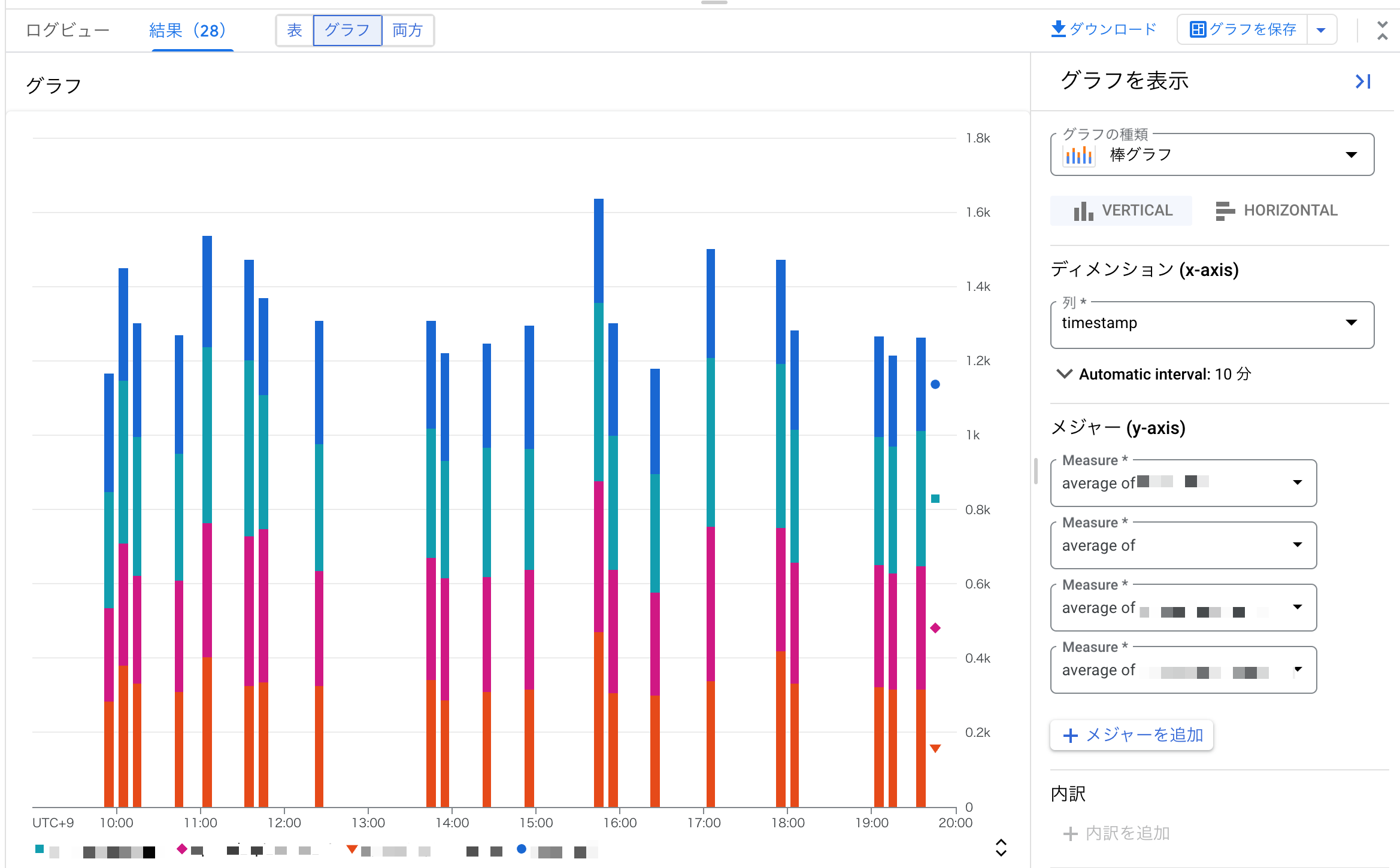Click the save graph grid icon
The height and width of the screenshot is (868, 1400).
(x=1198, y=29)
